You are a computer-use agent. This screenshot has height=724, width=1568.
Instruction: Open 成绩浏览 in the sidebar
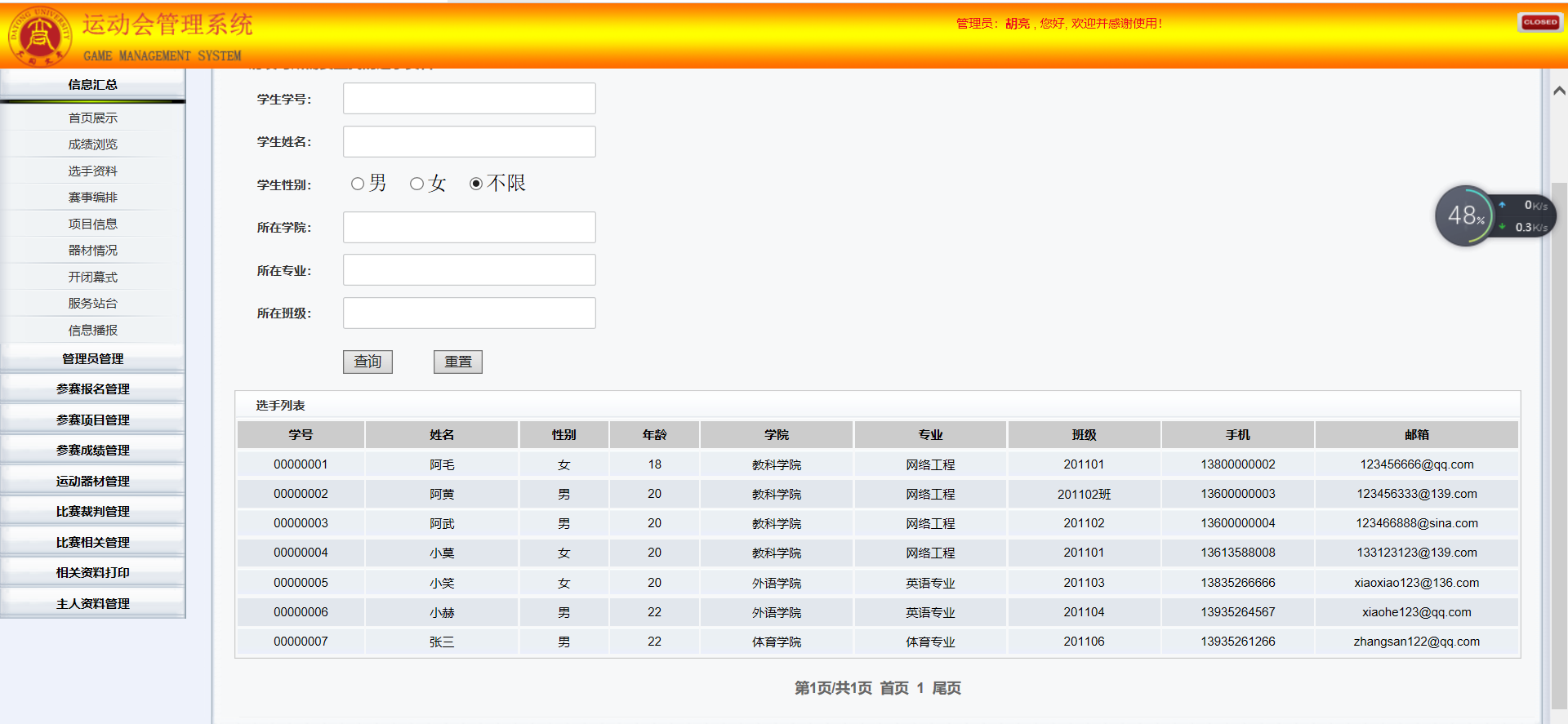point(93,144)
